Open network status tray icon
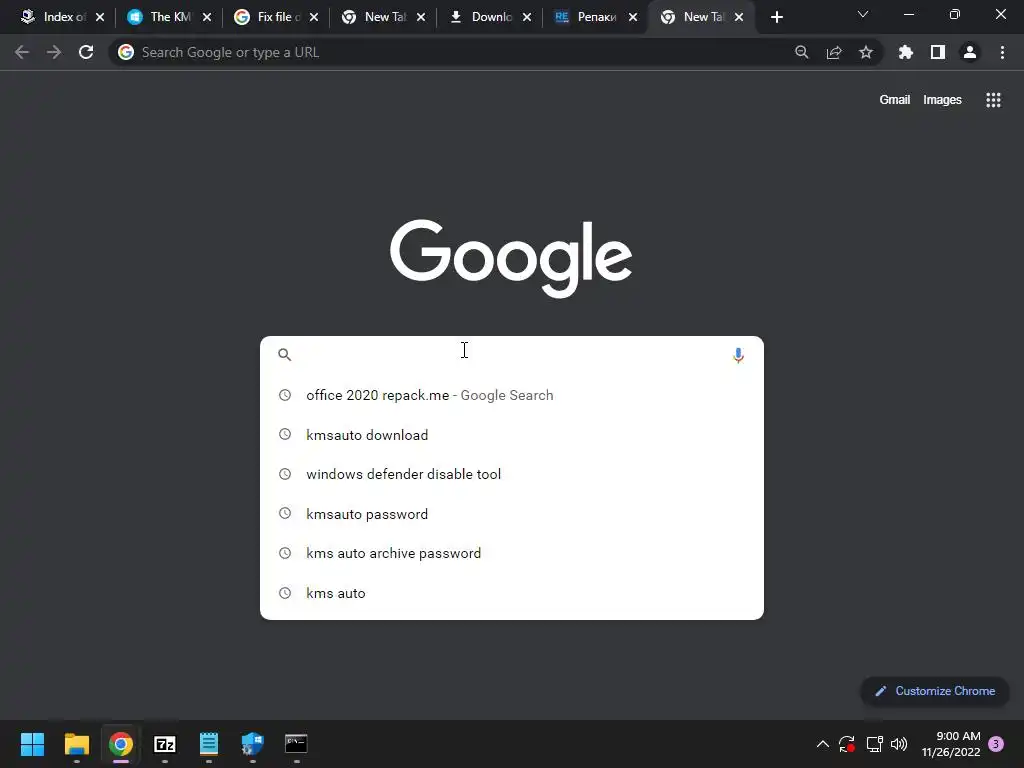 (x=874, y=744)
